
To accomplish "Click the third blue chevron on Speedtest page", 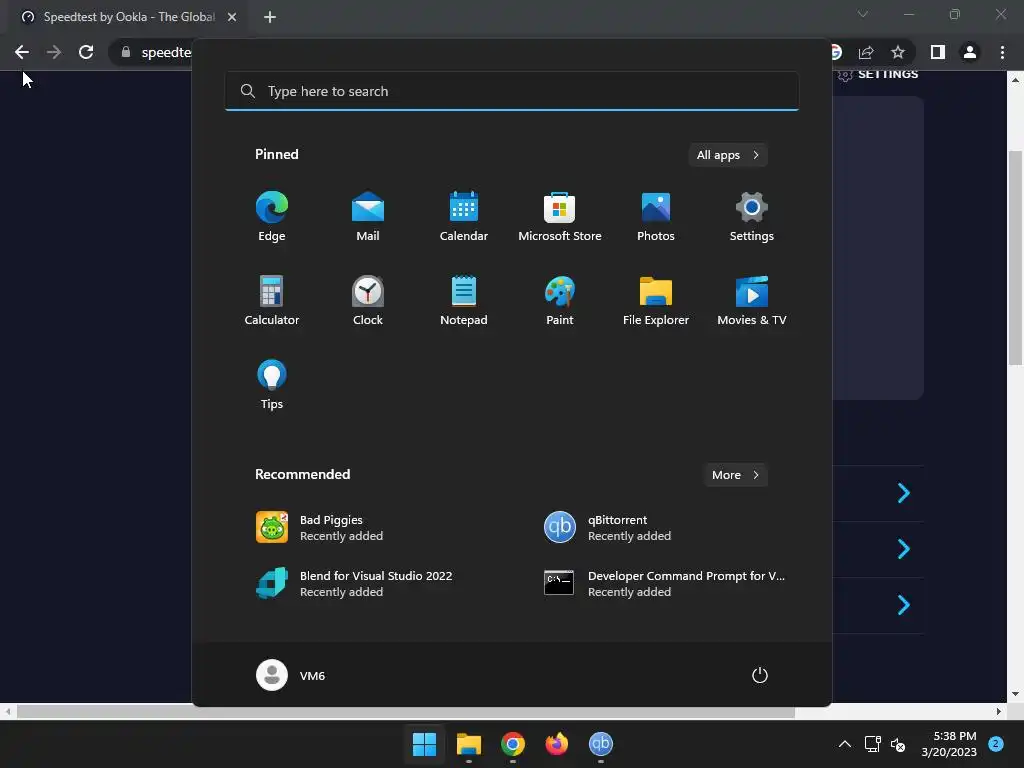I will click(x=904, y=605).
